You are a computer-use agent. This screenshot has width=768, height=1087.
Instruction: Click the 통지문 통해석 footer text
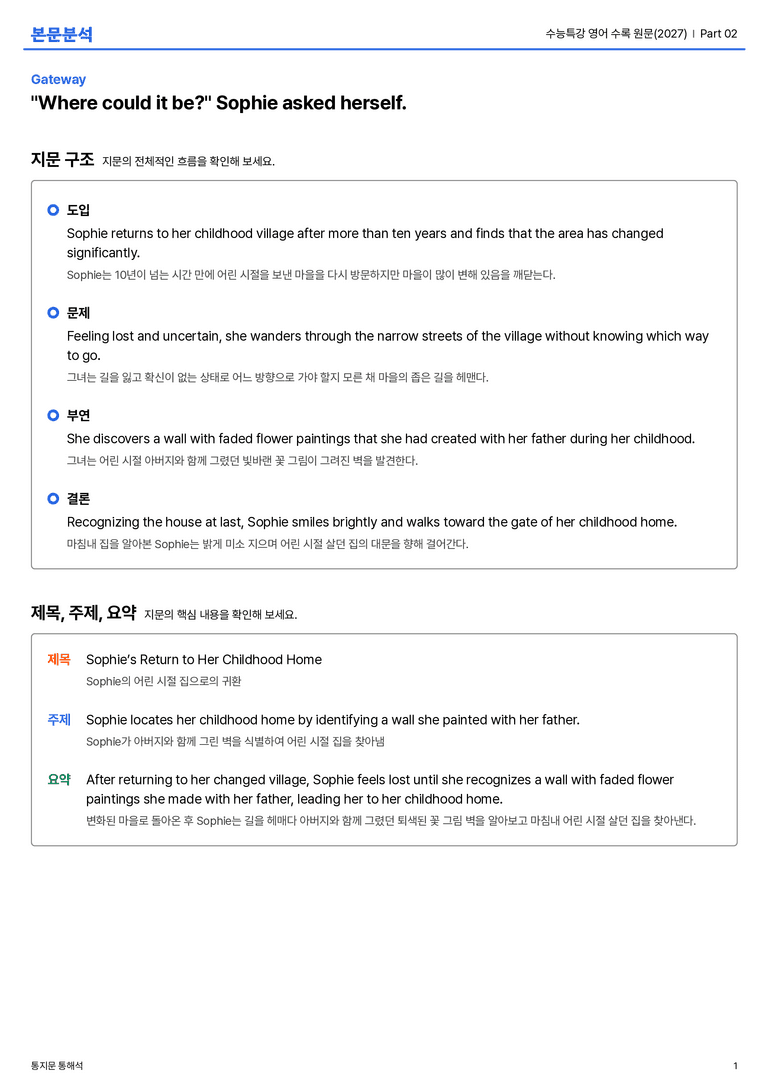tap(57, 1066)
